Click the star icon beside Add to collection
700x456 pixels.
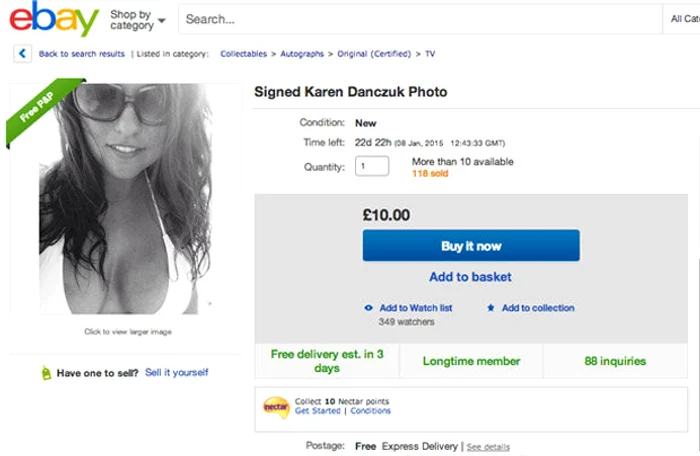coord(490,308)
